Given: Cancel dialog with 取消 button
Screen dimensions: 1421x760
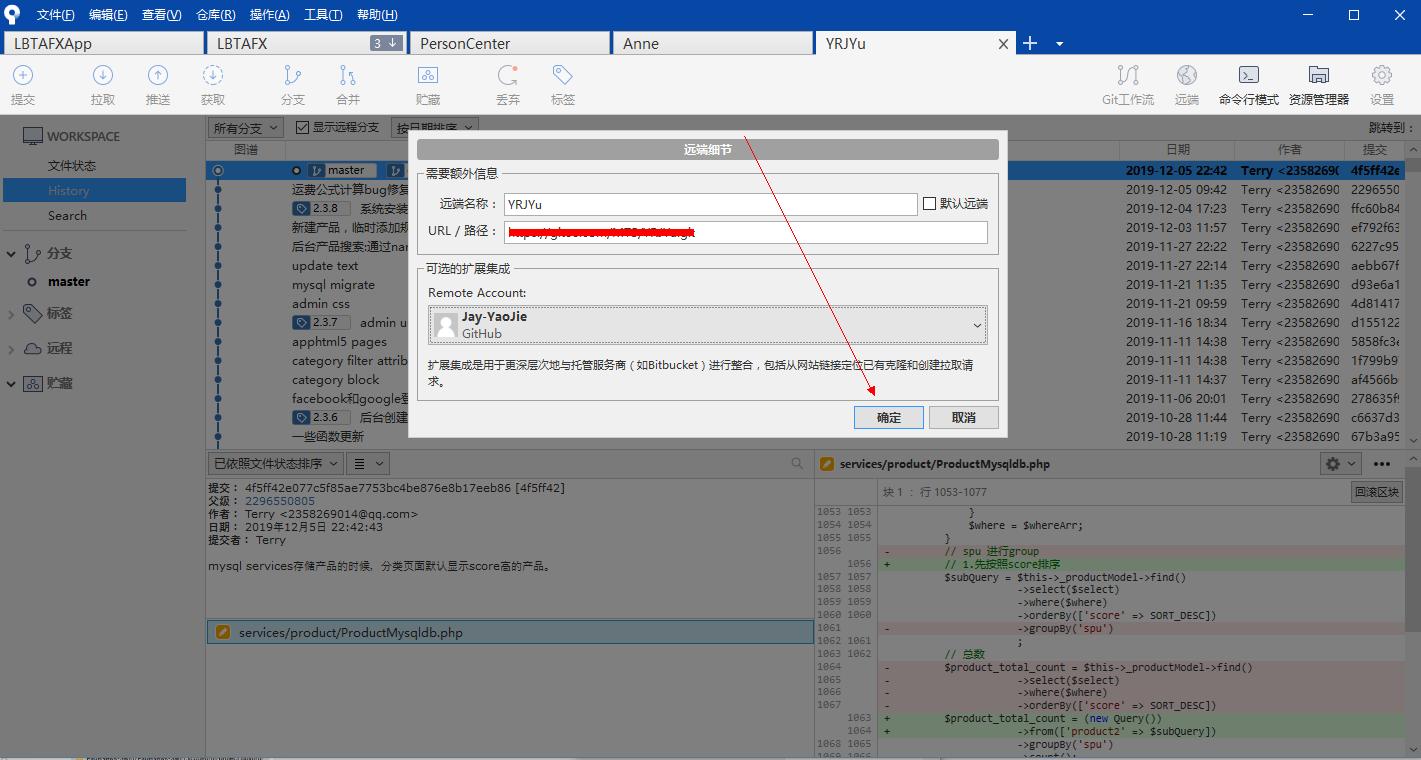Looking at the screenshot, I should [x=964, y=417].
